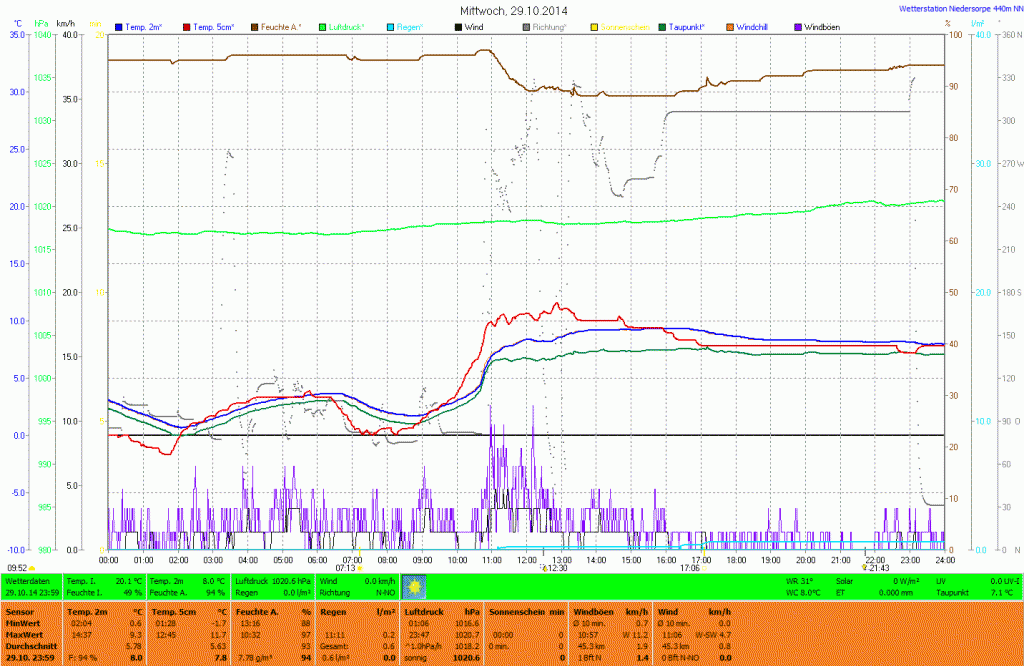Toggle the Regen legend entry
The height and width of the screenshot is (666, 1024).
click(405, 26)
